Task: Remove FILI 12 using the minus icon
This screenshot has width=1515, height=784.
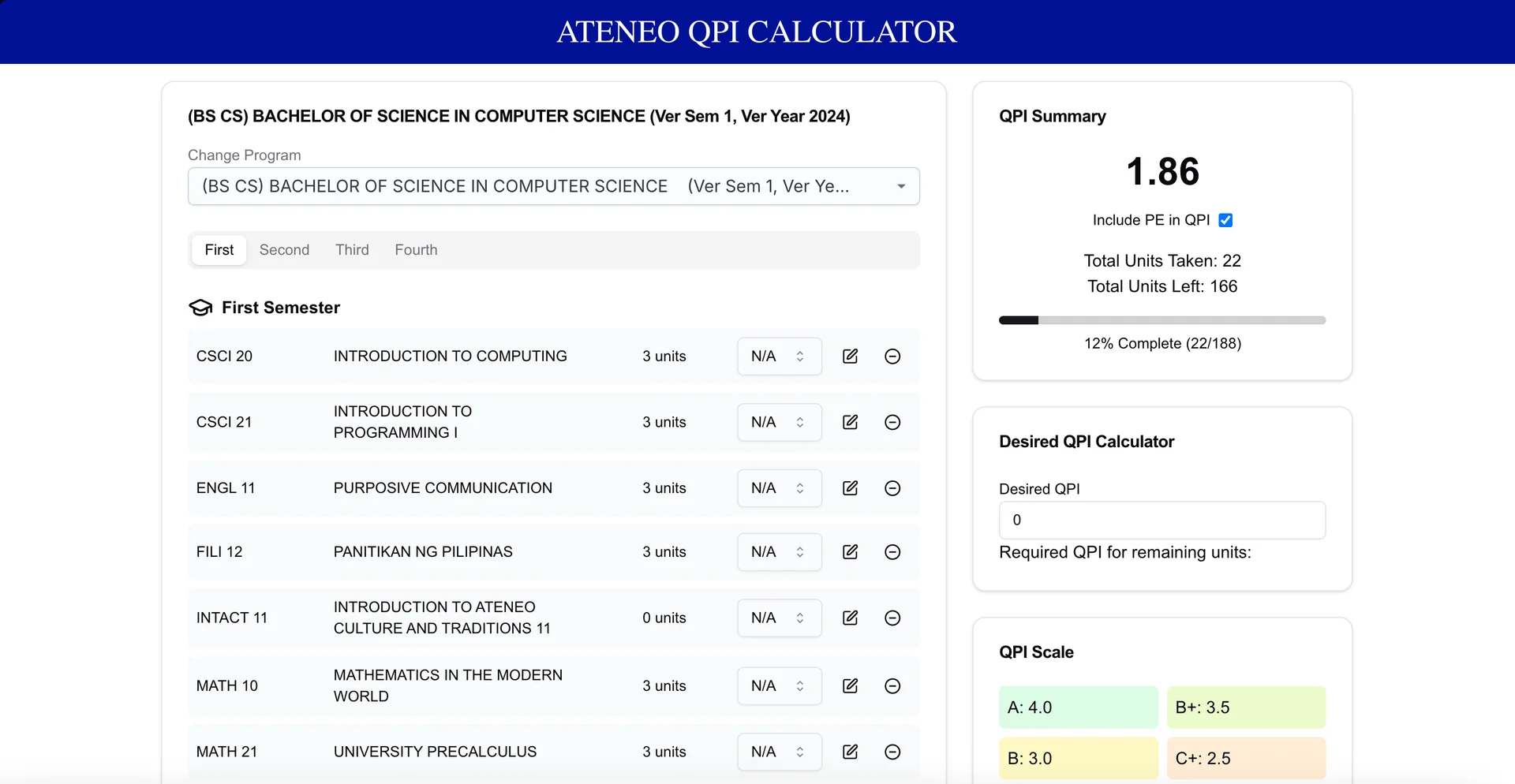Action: click(x=892, y=552)
